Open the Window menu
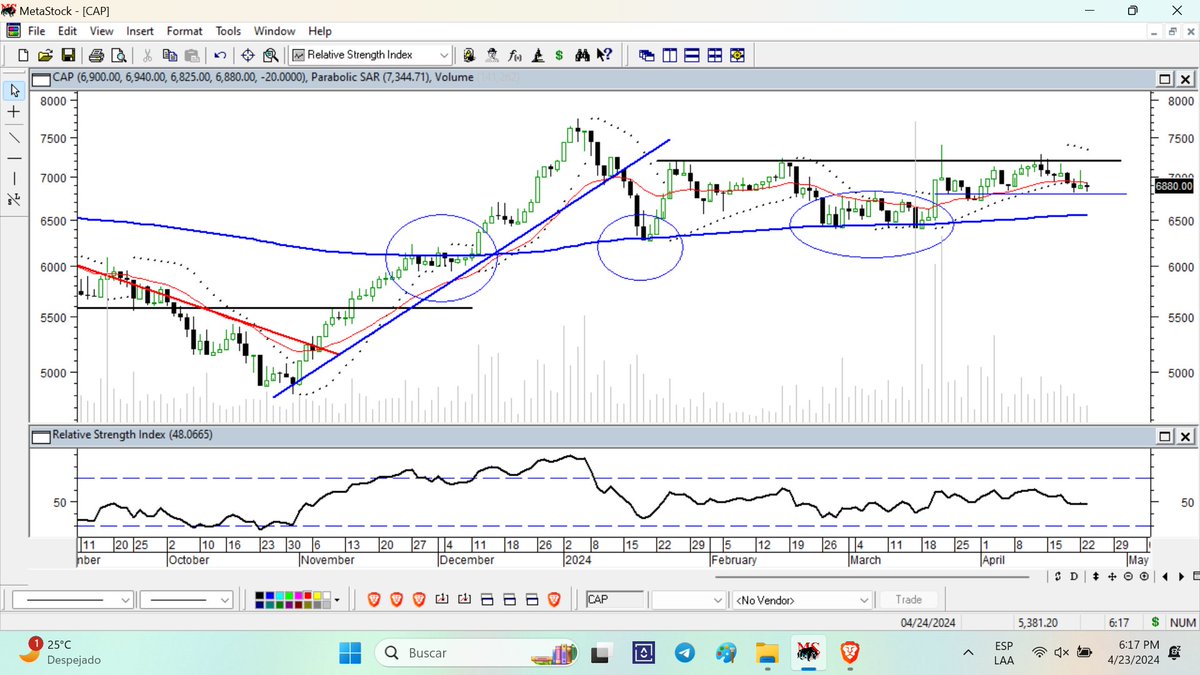Image resolution: width=1200 pixels, height=675 pixels. pyautogui.click(x=274, y=31)
